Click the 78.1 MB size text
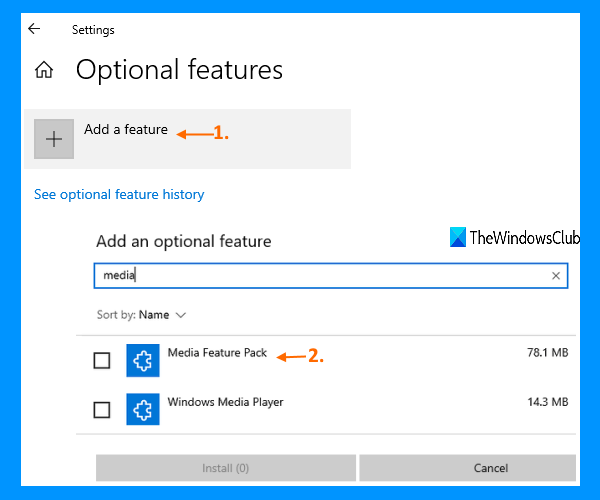This screenshot has height=500, width=600. coord(547,353)
